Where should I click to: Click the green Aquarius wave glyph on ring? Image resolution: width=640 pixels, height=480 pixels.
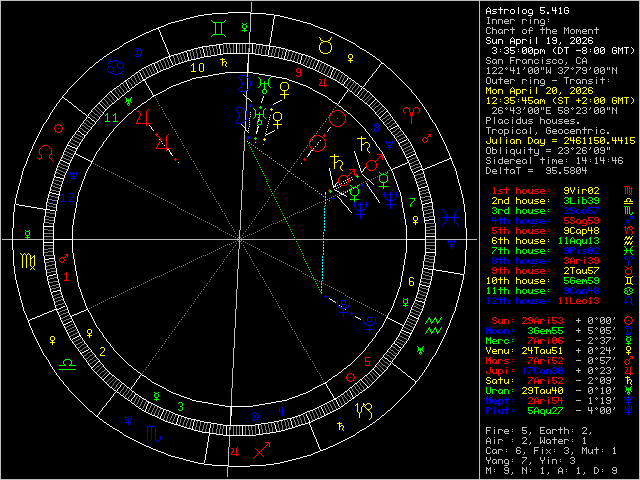click(x=433, y=323)
